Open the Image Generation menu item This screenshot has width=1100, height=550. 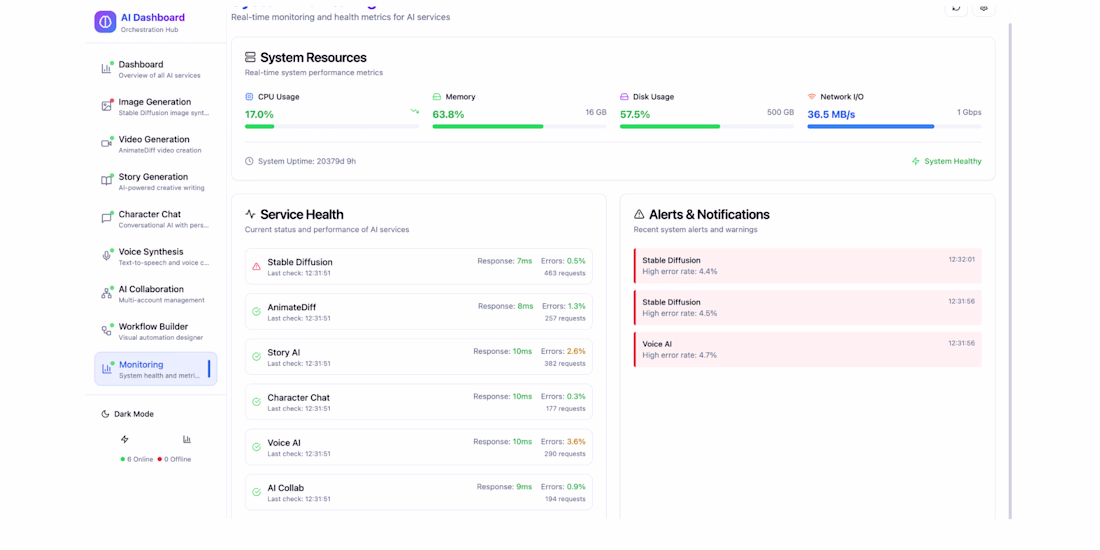tap(155, 106)
